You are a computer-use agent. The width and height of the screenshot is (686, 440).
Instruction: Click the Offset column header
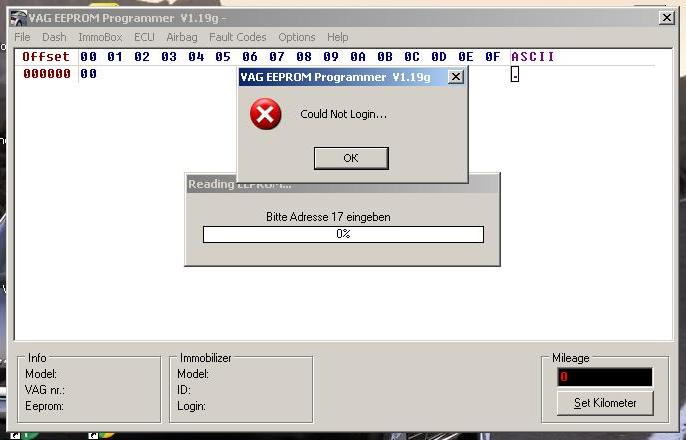[46, 57]
